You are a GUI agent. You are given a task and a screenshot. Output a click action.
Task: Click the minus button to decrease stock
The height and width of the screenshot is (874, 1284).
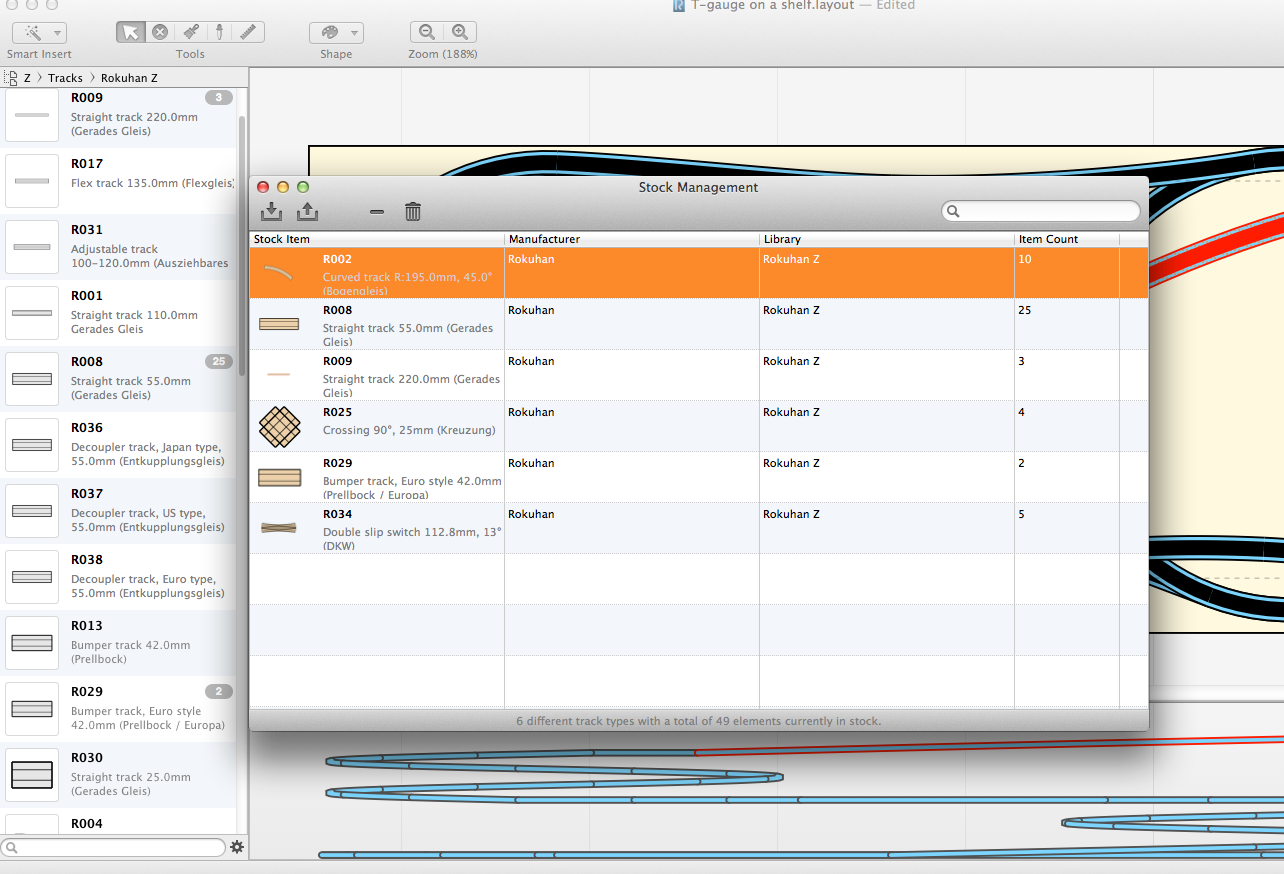[377, 211]
